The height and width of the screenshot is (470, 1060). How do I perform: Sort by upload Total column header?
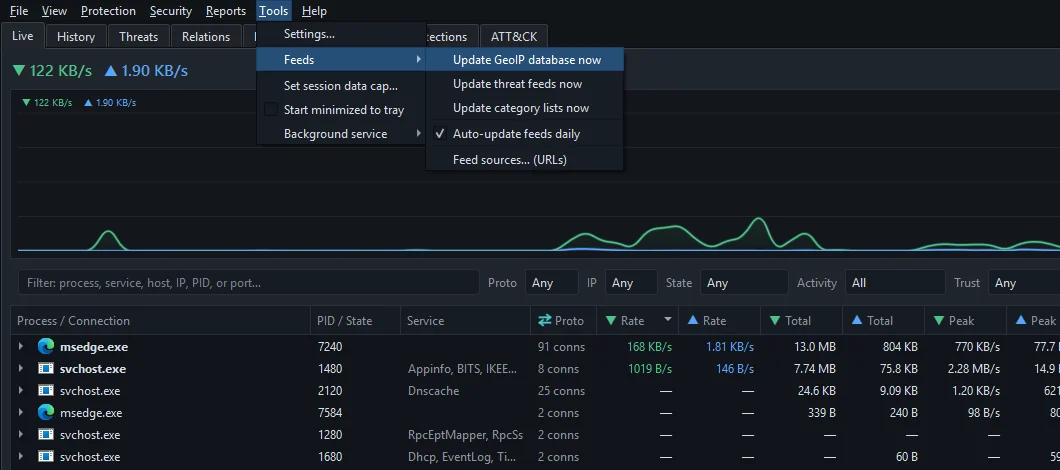pos(883,321)
